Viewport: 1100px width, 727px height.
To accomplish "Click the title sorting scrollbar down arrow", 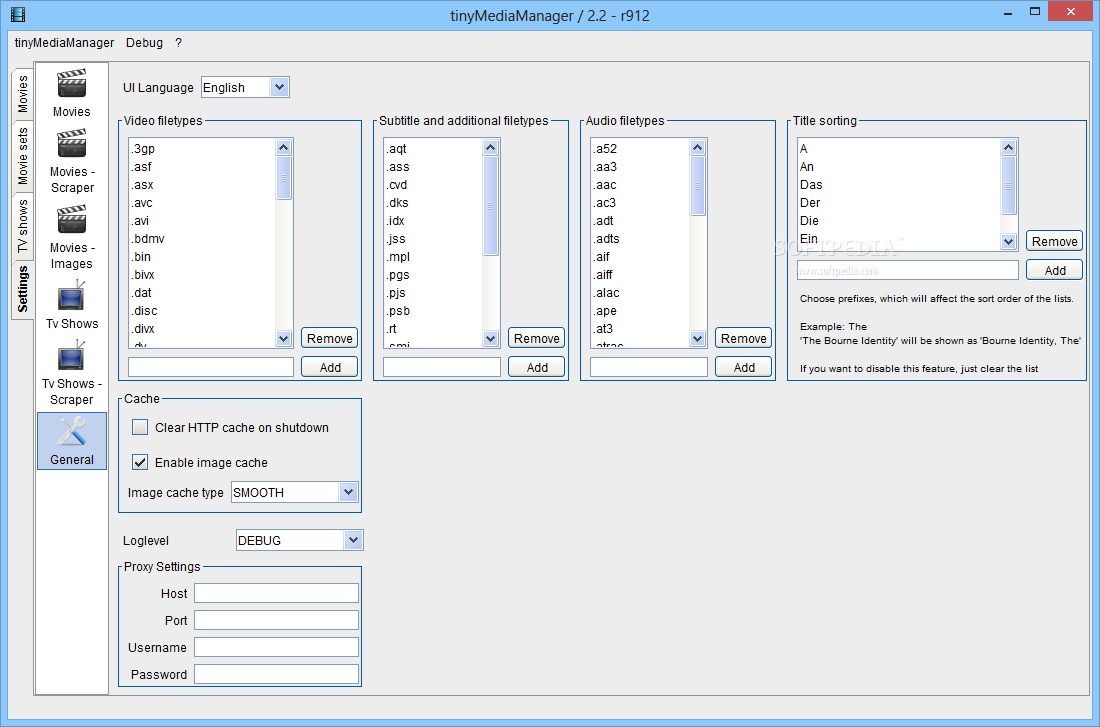I will tap(1008, 241).
